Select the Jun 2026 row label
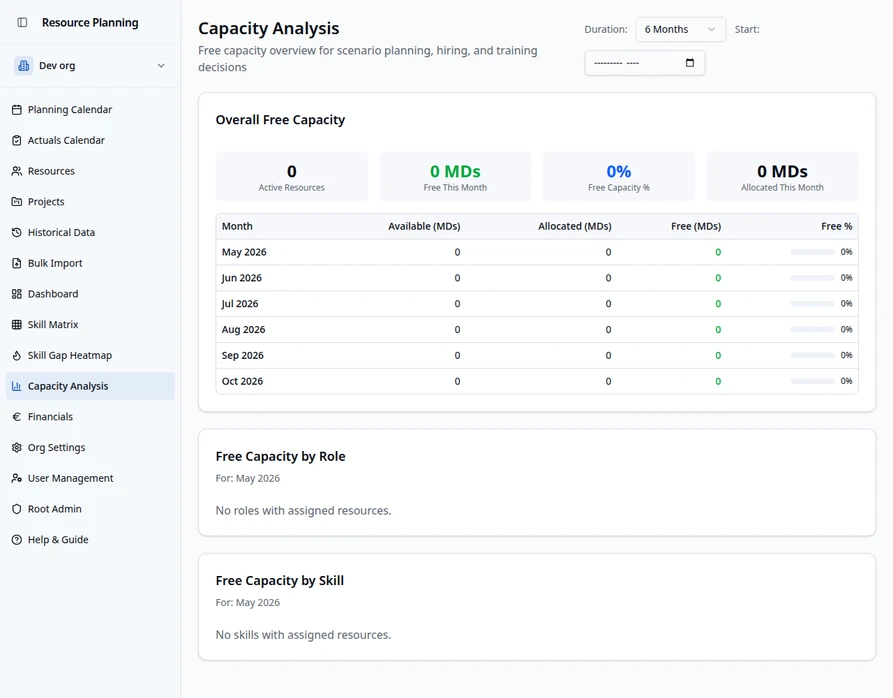The width and height of the screenshot is (893, 698). coord(241,278)
